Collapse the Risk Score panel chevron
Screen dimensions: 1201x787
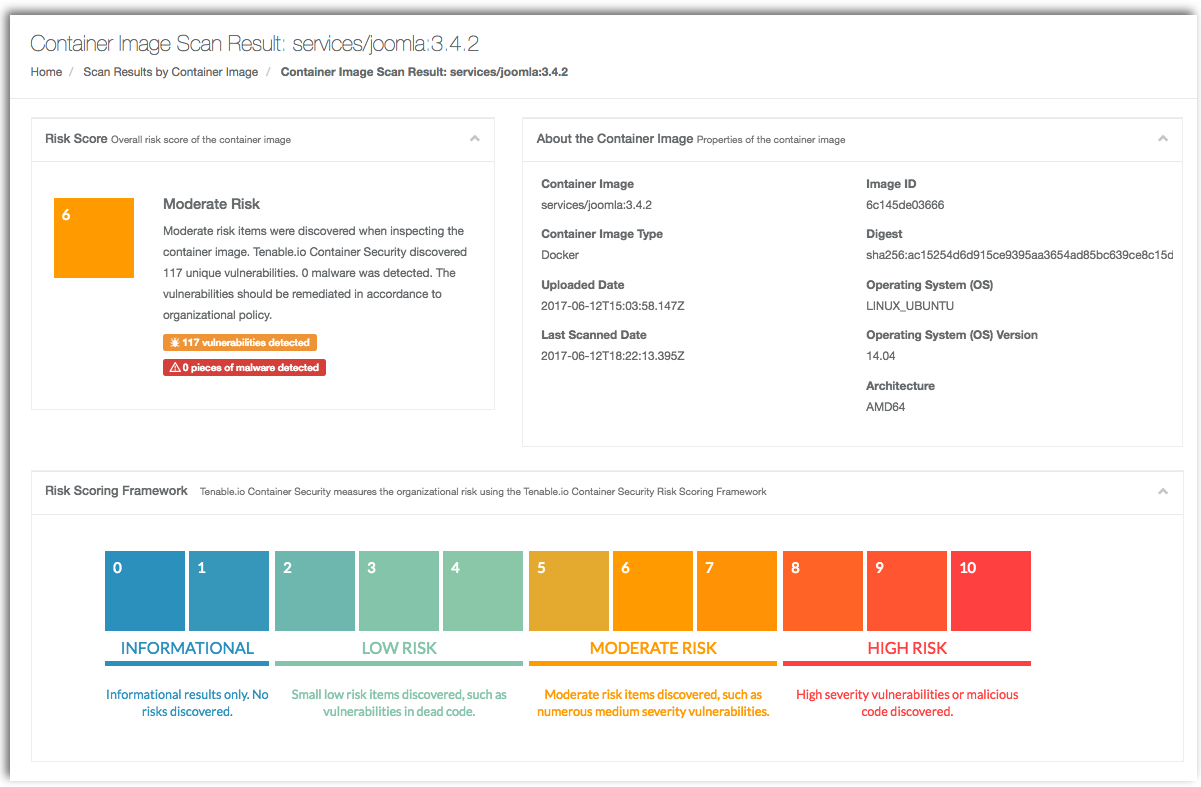[x=475, y=139]
